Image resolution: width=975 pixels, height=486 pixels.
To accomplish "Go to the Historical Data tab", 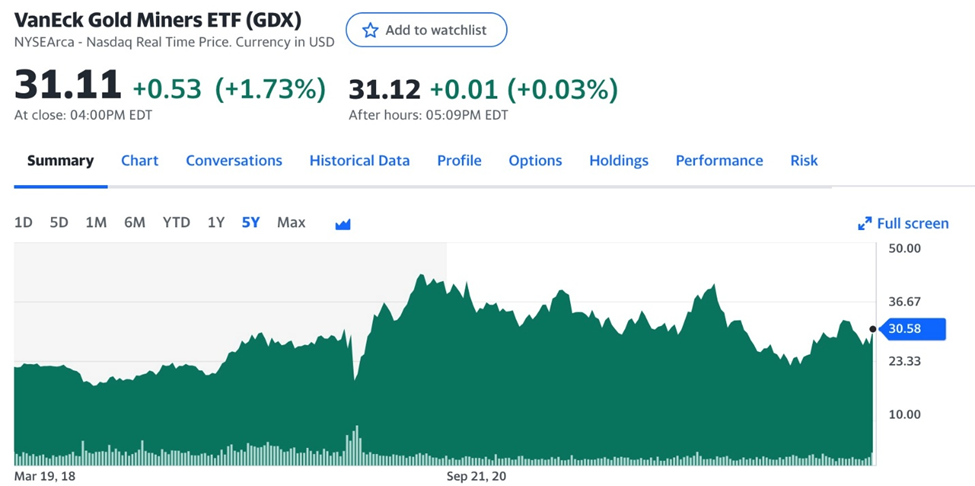I will point(360,160).
